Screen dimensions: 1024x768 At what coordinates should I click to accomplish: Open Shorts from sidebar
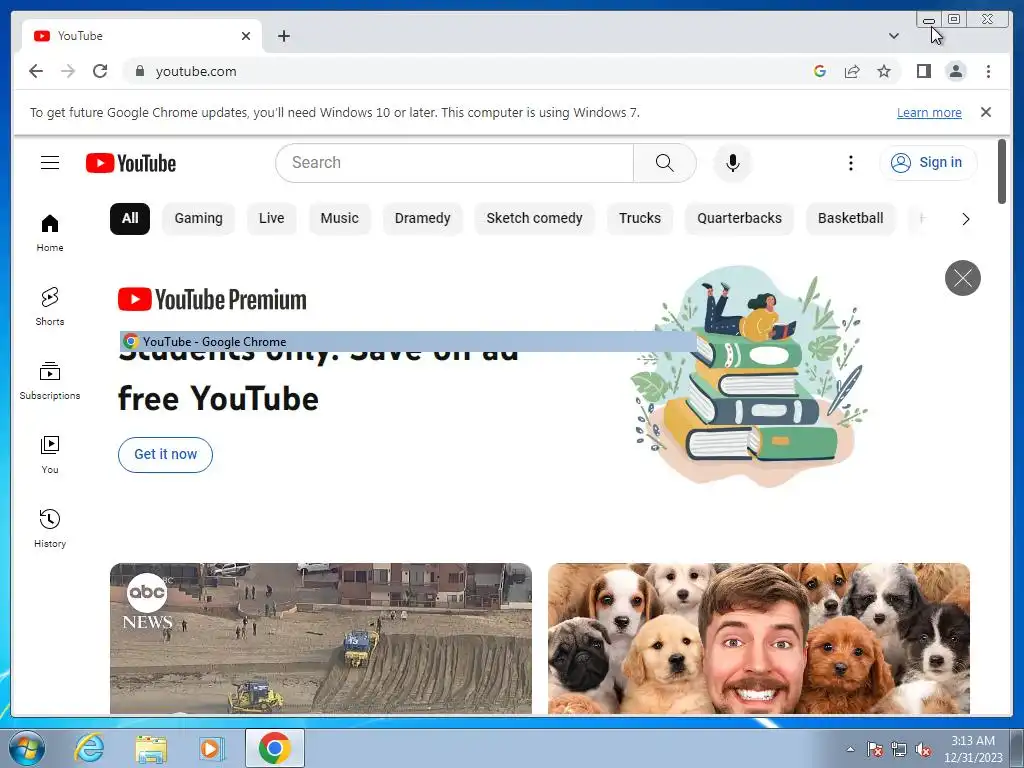pos(50,307)
